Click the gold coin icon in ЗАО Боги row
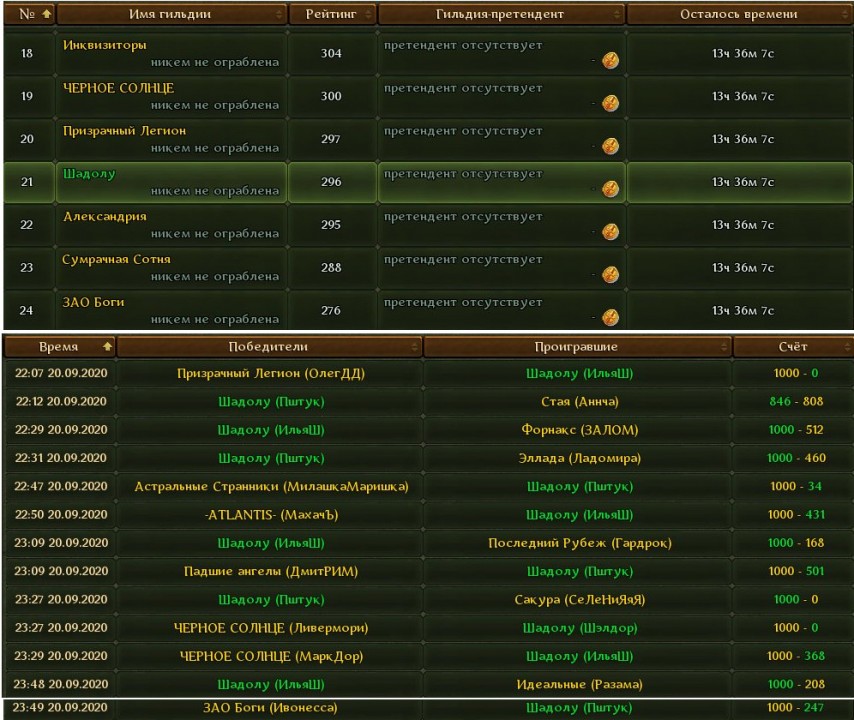 pos(610,317)
